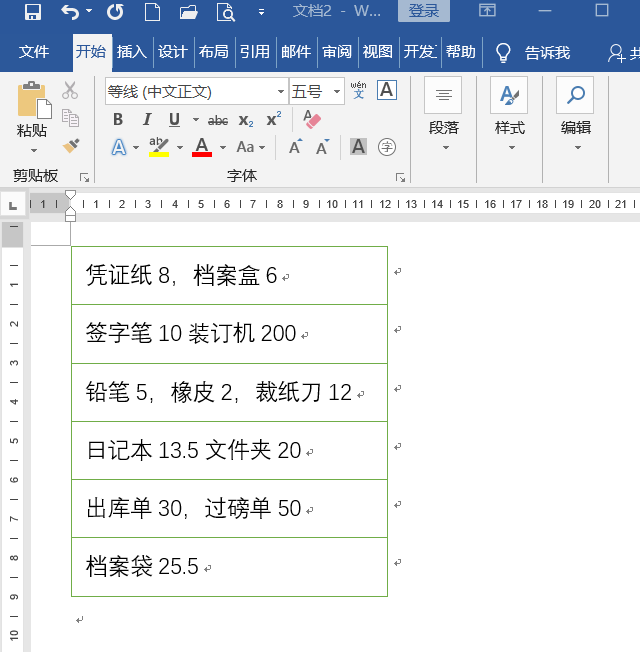This screenshot has height=652, width=640.
Task: Open the 文件 menu
Action: 34,52
